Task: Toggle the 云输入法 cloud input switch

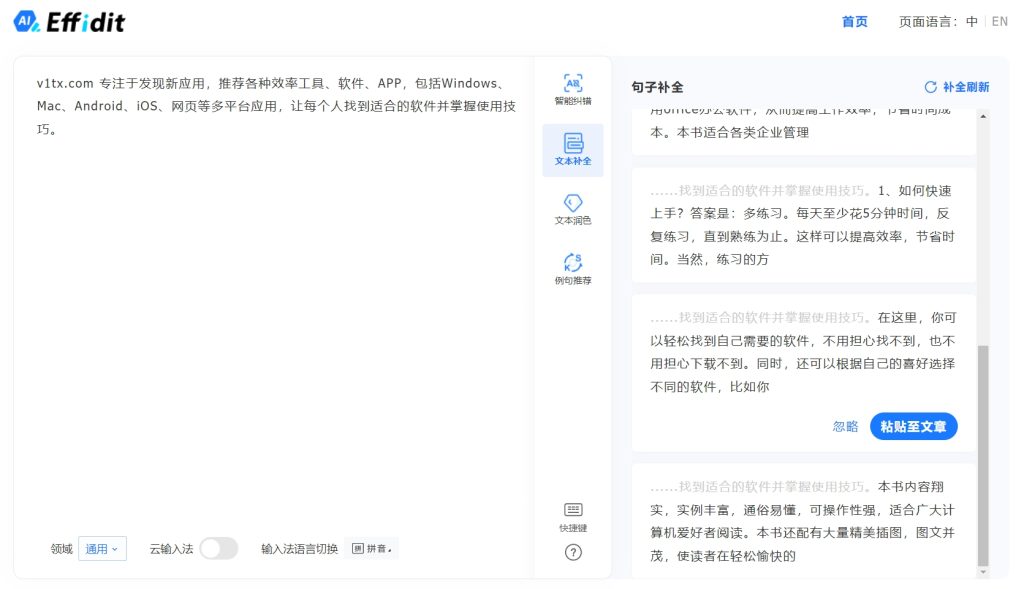Action: pyautogui.click(x=218, y=548)
